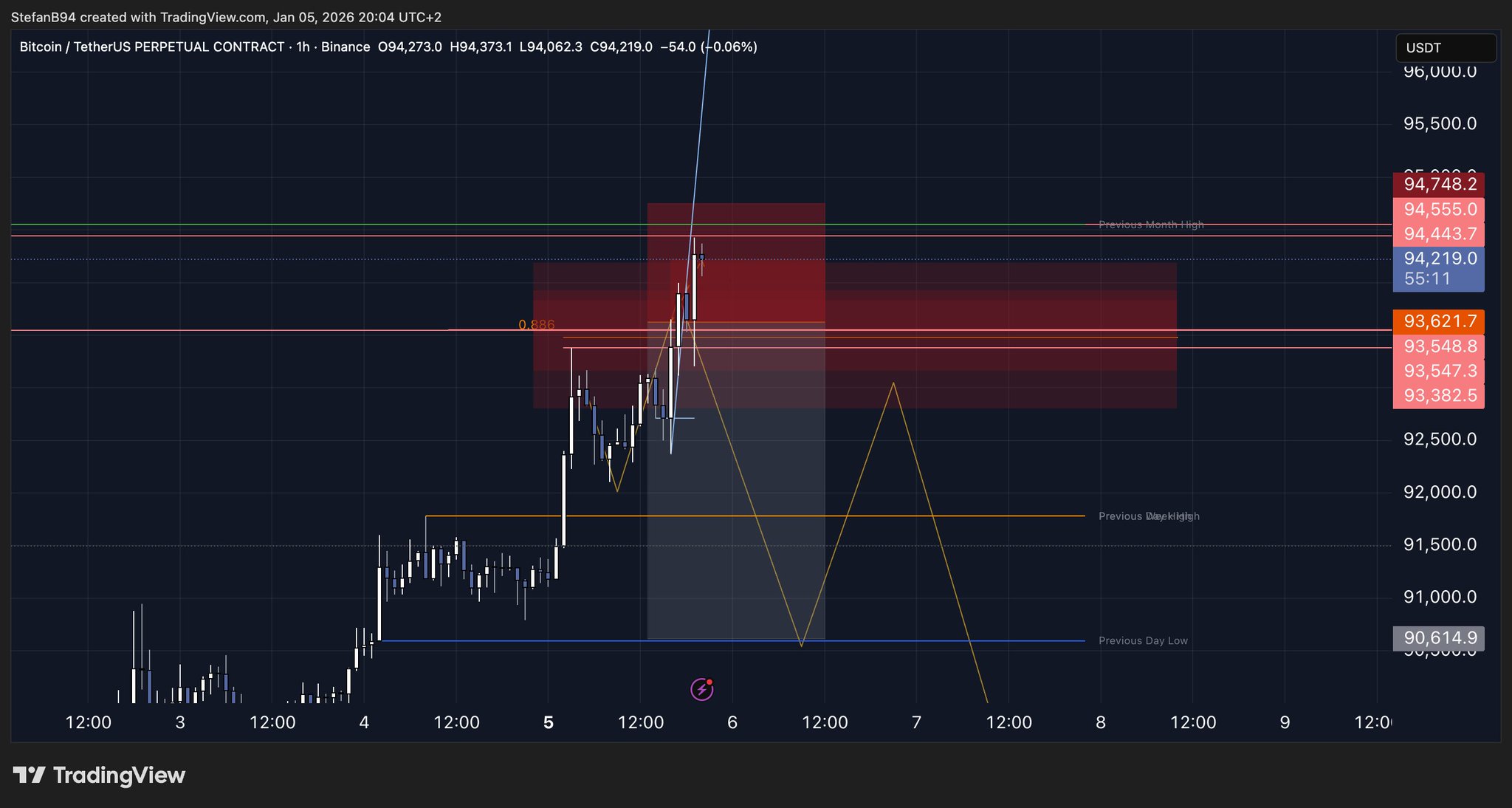Click the TradingView logo at bottom left
The width and height of the screenshot is (1512, 808).
tap(99, 776)
